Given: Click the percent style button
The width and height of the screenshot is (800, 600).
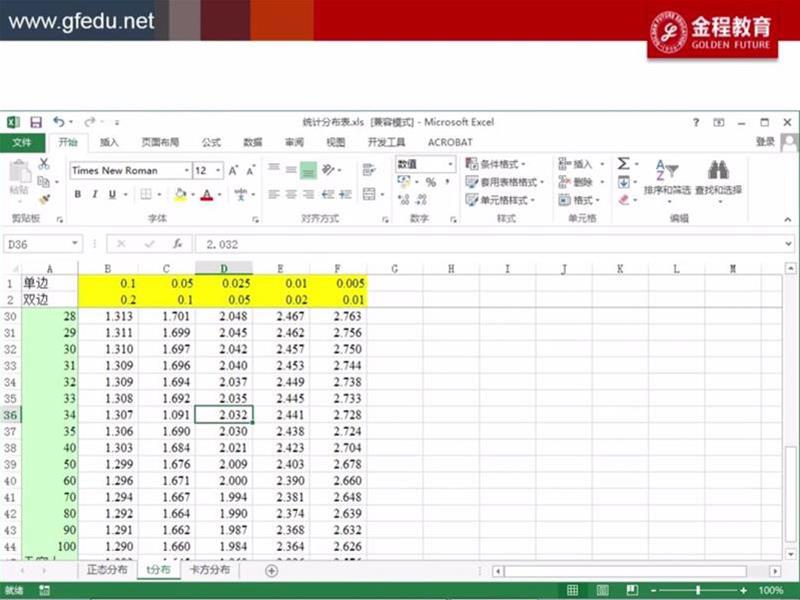Looking at the screenshot, I should coord(430,182).
